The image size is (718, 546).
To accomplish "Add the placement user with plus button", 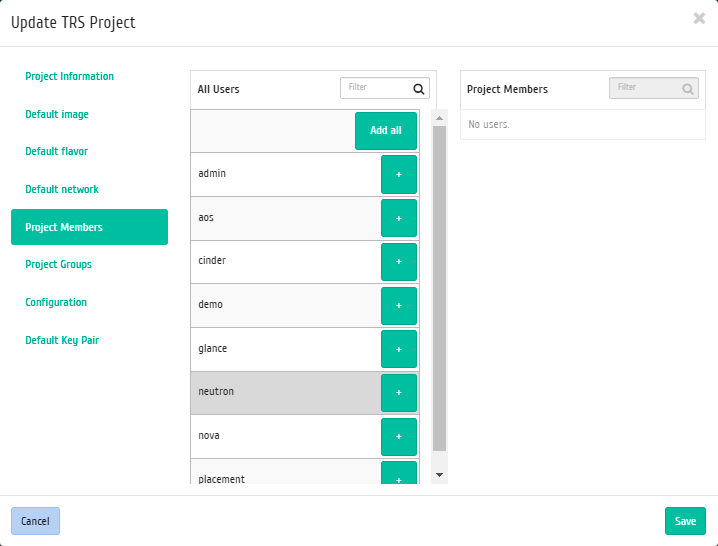I will [399, 473].
